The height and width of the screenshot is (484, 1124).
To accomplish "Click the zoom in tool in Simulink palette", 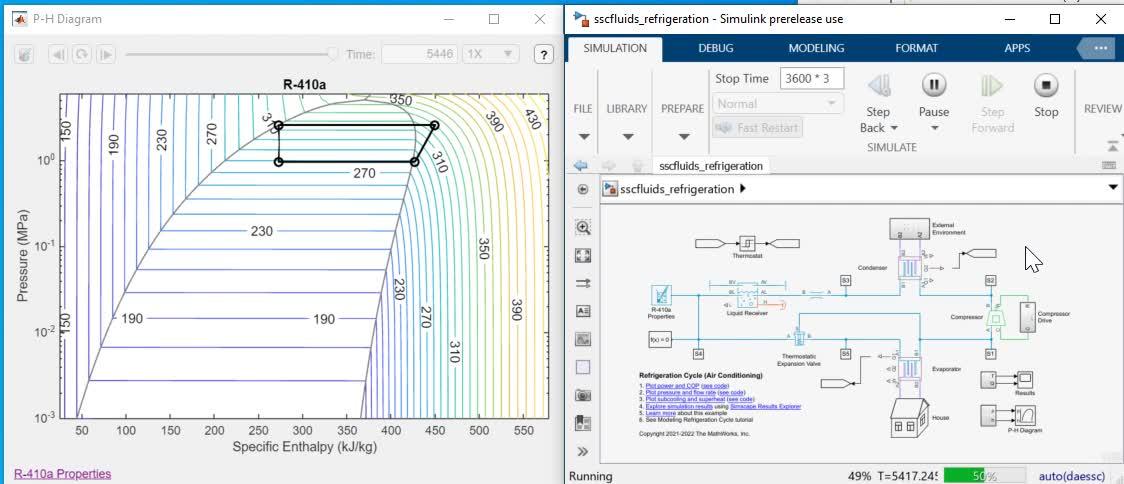I will point(583,228).
